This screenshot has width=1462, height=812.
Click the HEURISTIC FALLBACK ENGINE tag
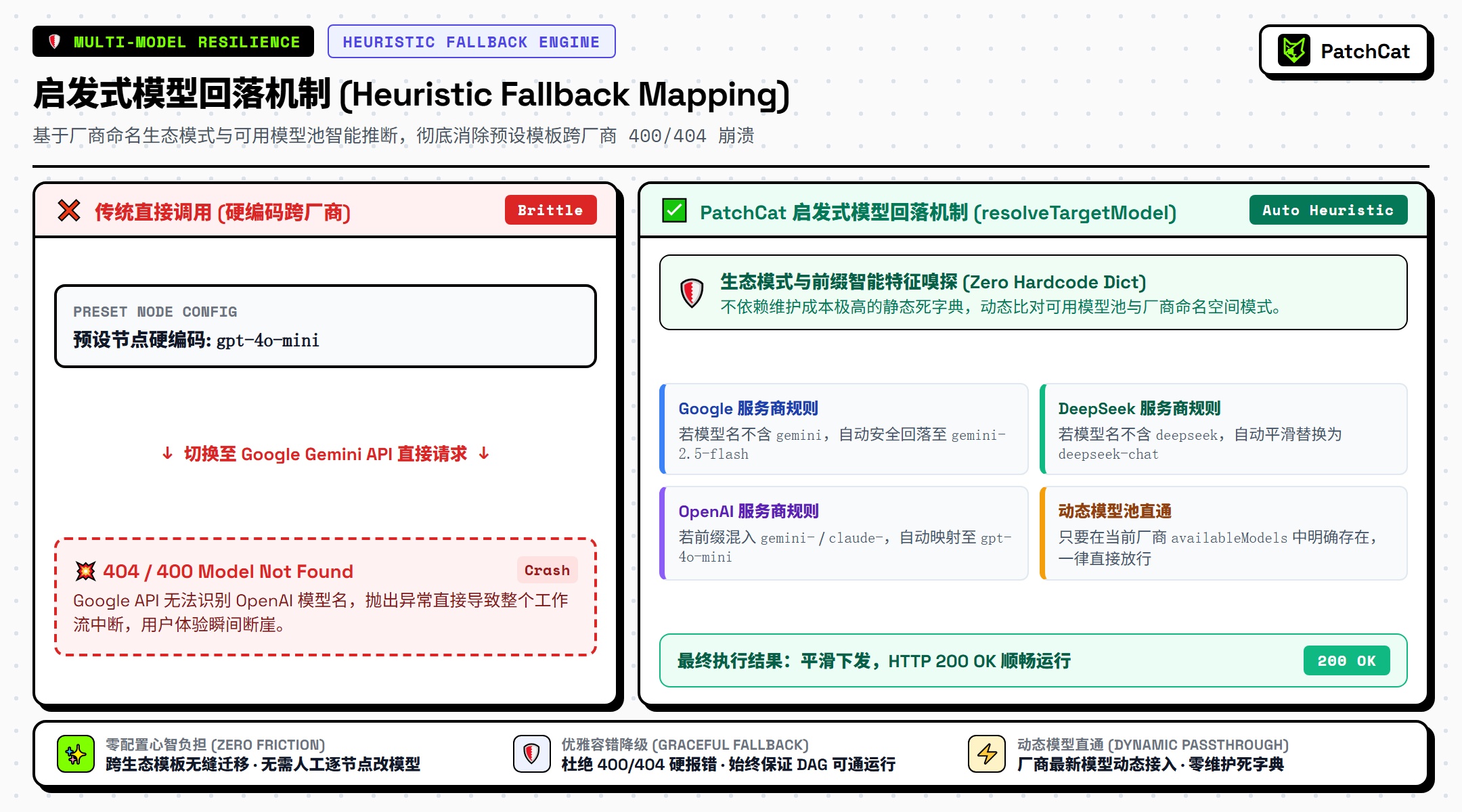pos(471,42)
